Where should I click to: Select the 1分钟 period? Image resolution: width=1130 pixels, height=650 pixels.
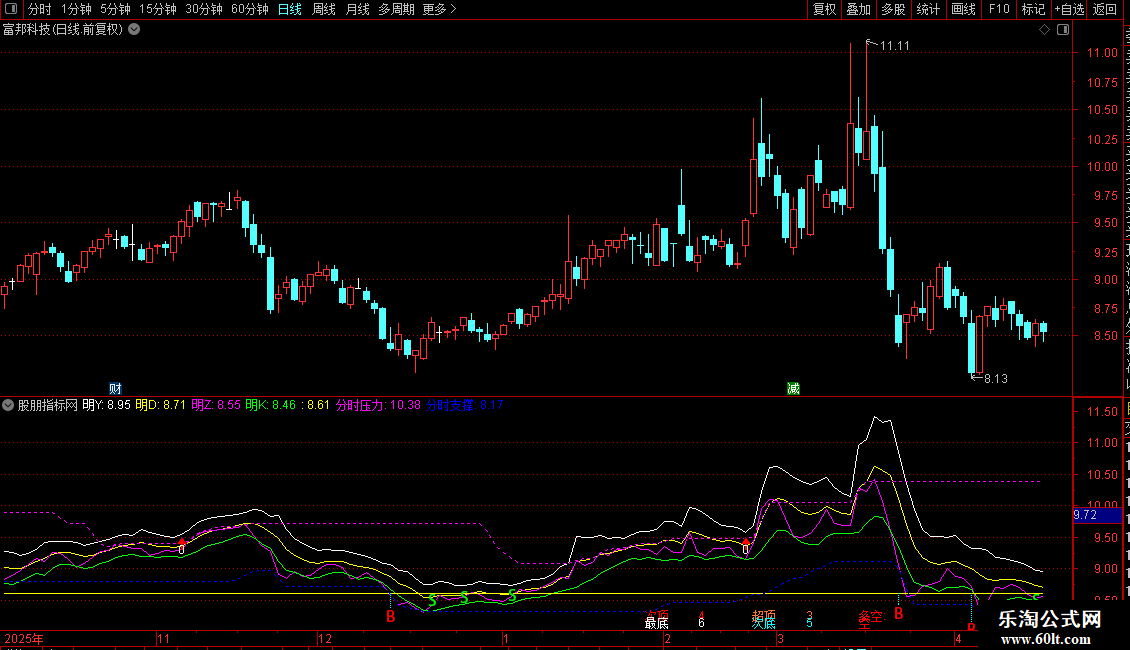coord(76,9)
